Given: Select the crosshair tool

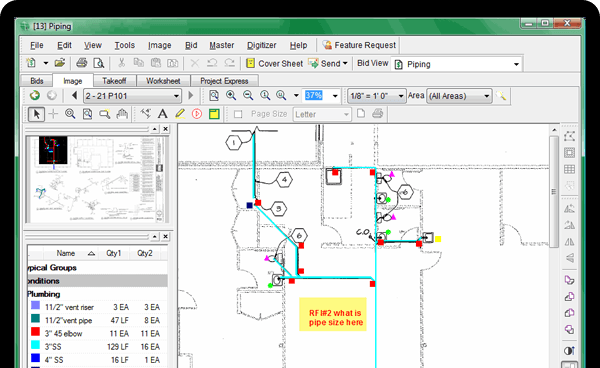Looking at the screenshot, I should tap(53, 114).
